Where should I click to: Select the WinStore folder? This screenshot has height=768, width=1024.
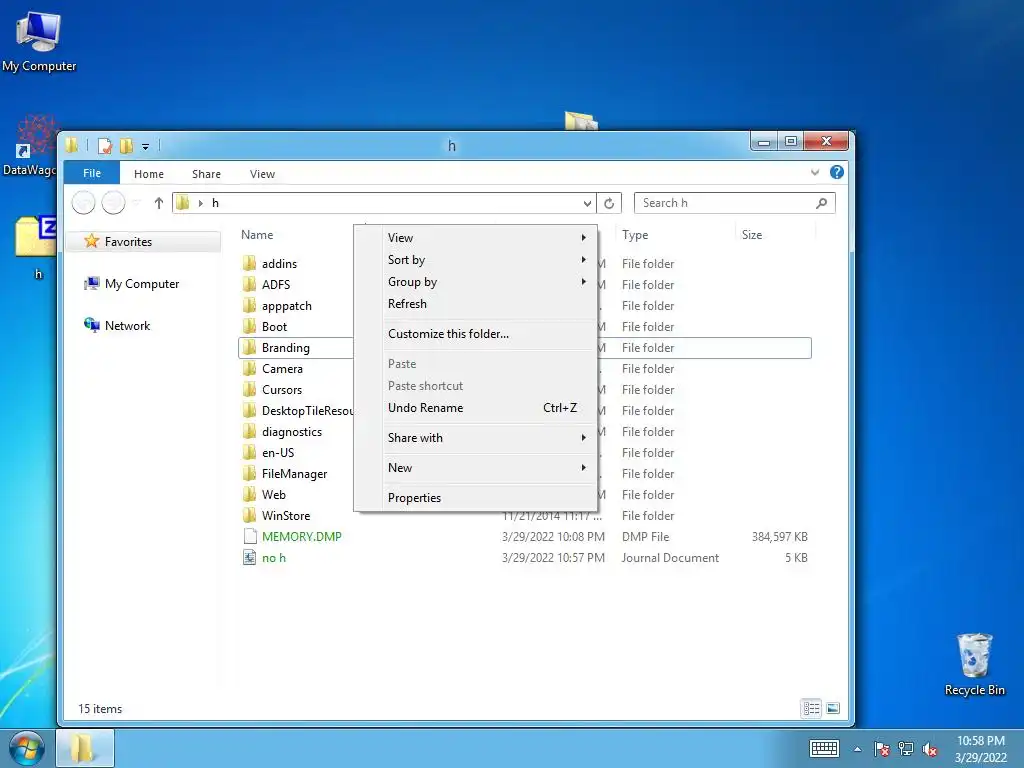[276, 516]
